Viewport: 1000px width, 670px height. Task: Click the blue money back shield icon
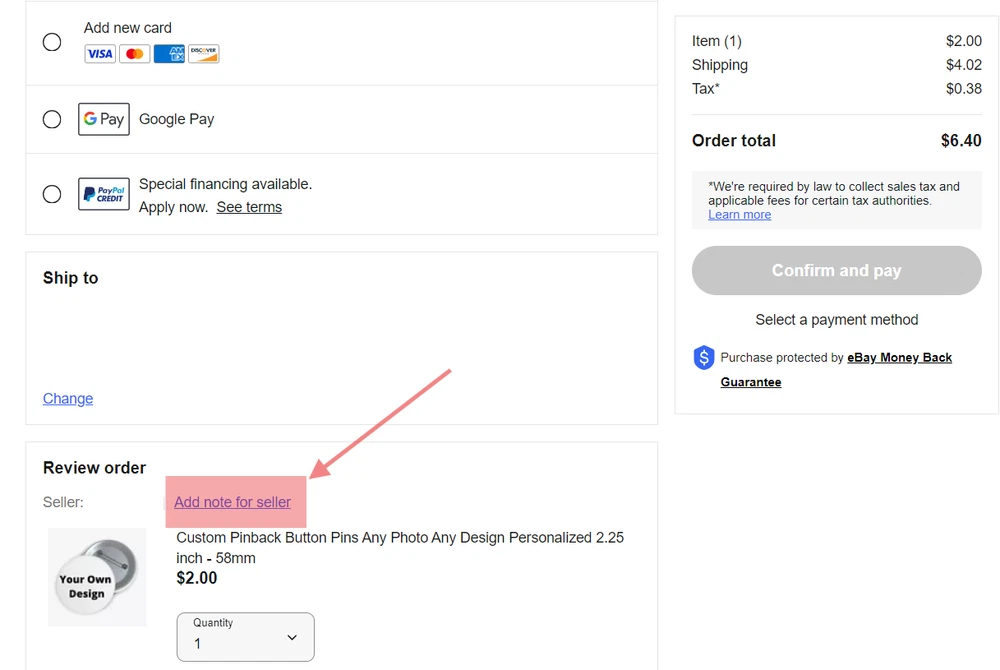coord(704,357)
